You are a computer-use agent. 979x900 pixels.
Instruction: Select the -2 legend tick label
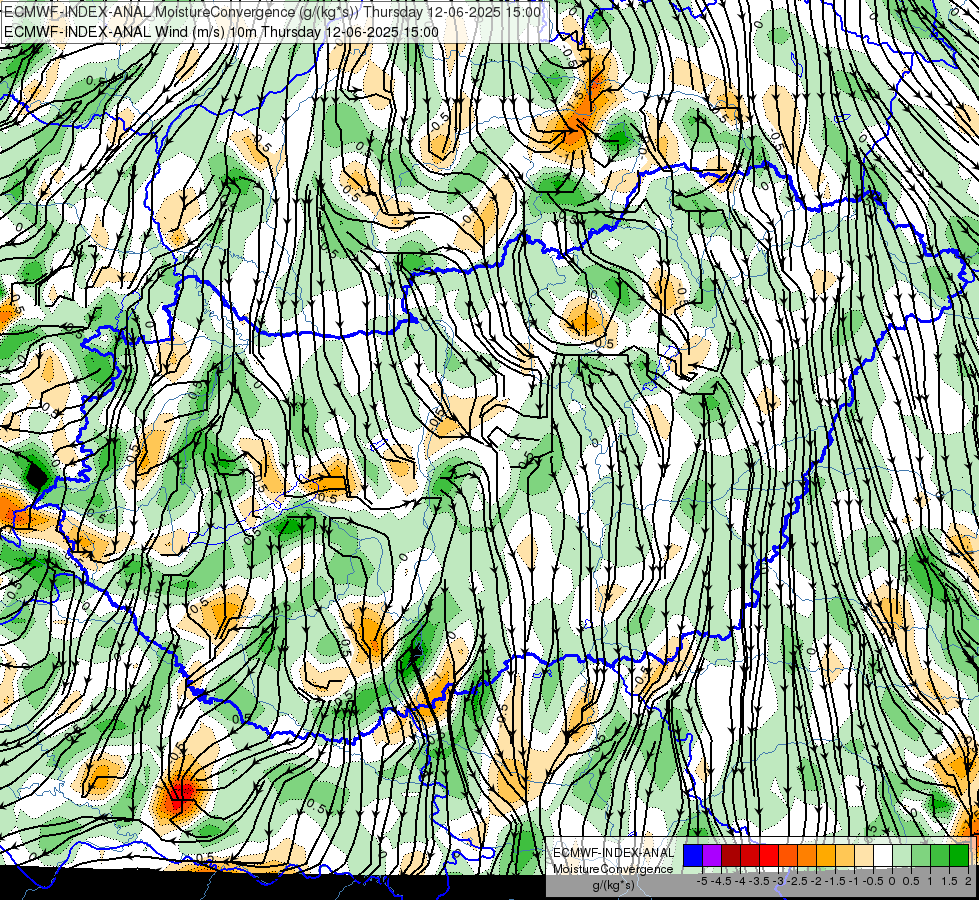(x=817, y=881)
